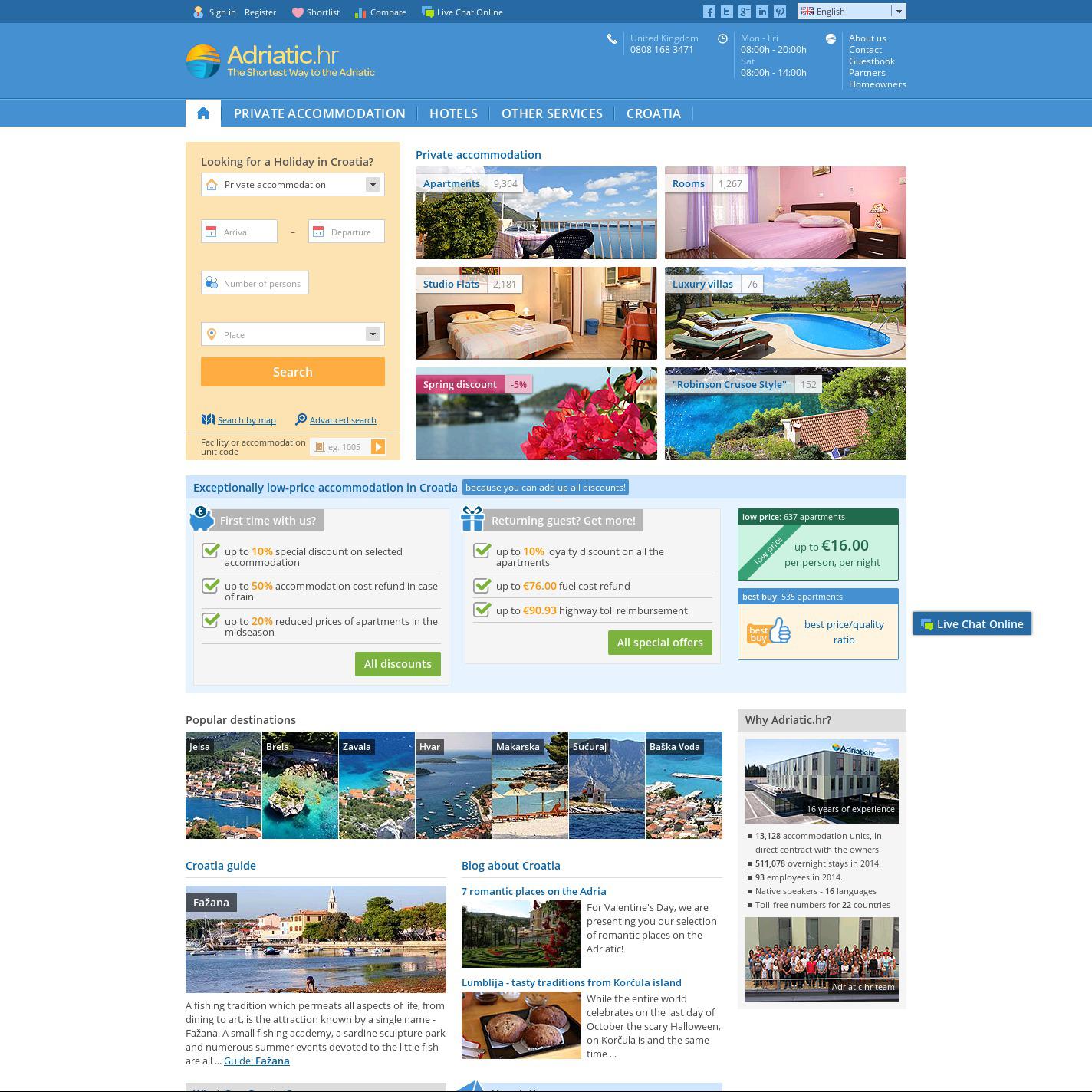Click the Adriatic.hr team photo
The width and height of the screenshot is (1092, 1092).
tap(822, 959)
